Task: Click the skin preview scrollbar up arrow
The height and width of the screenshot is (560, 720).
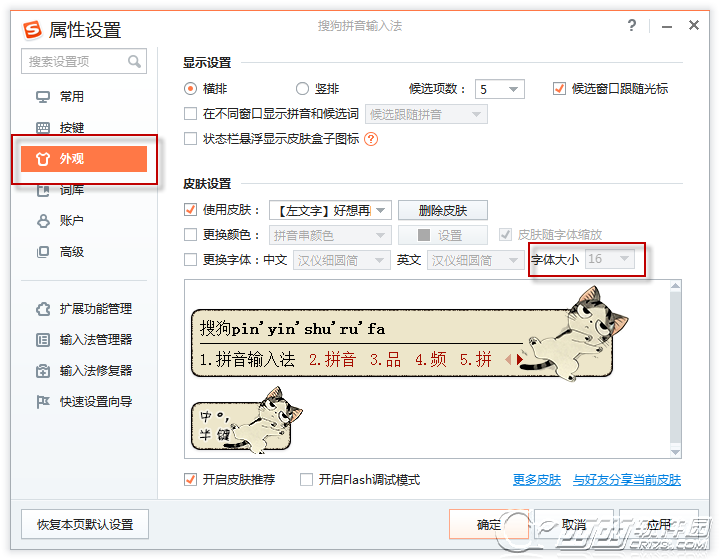Action: pos(675,286)
